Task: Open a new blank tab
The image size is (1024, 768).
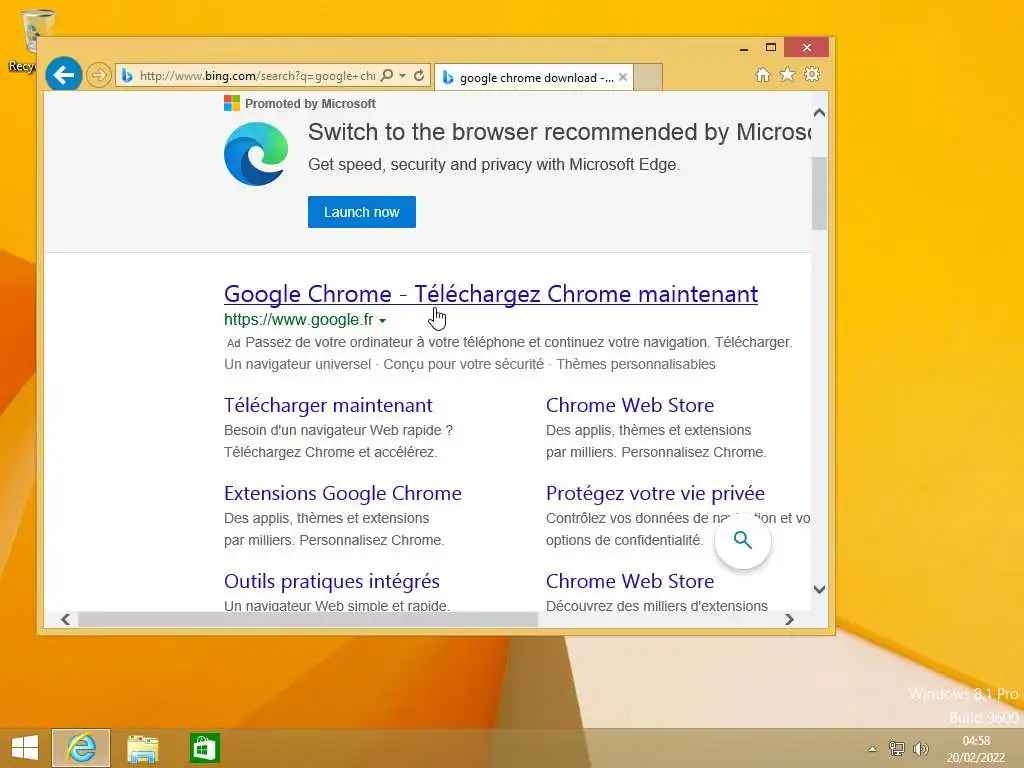Action: click(648, 77)
